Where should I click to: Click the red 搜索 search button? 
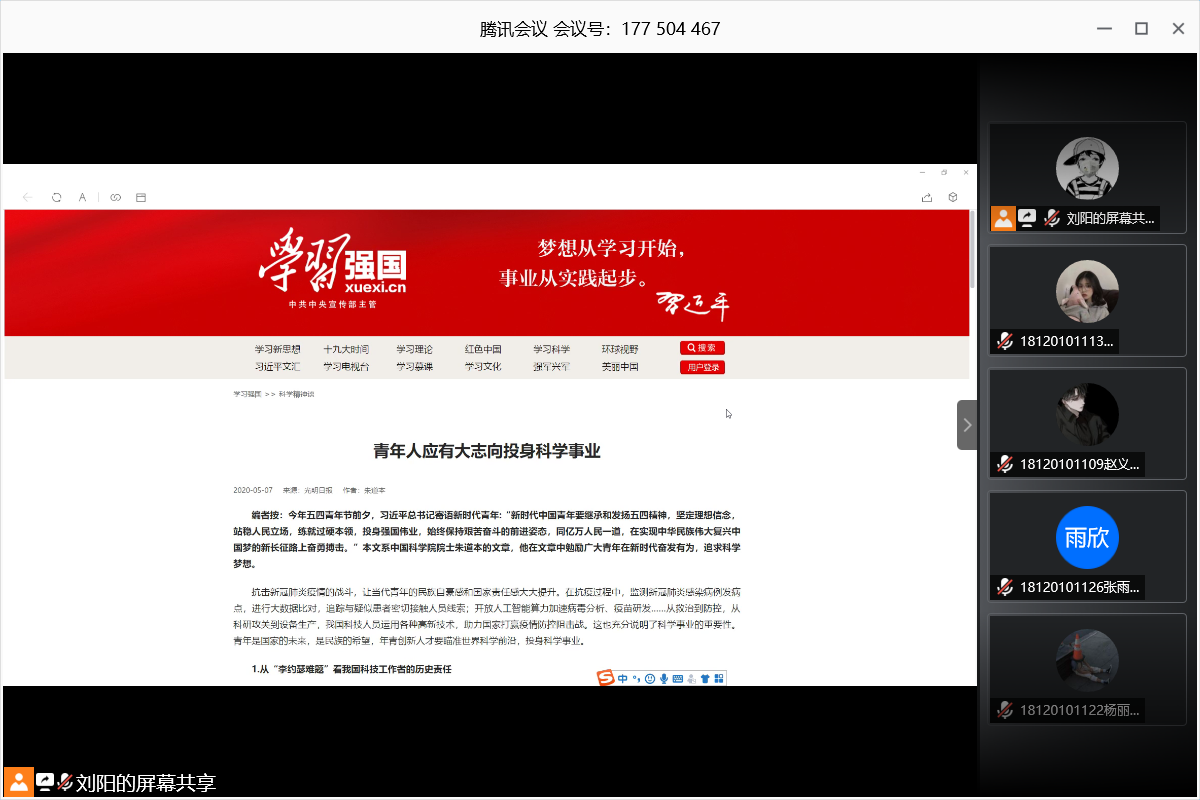tap(702, 348)
